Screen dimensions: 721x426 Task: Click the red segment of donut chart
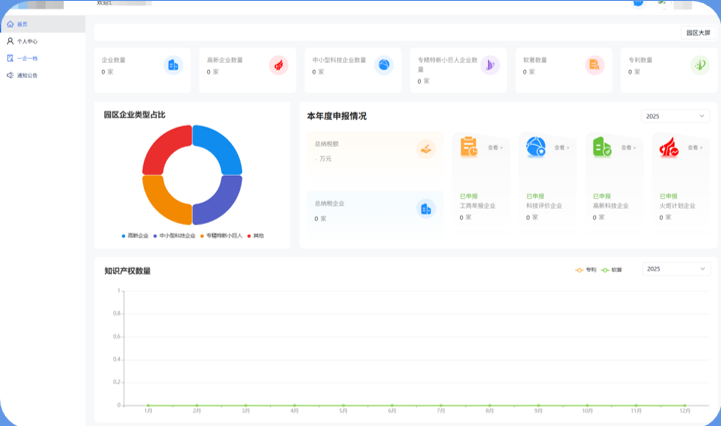(x=165, y=149)
